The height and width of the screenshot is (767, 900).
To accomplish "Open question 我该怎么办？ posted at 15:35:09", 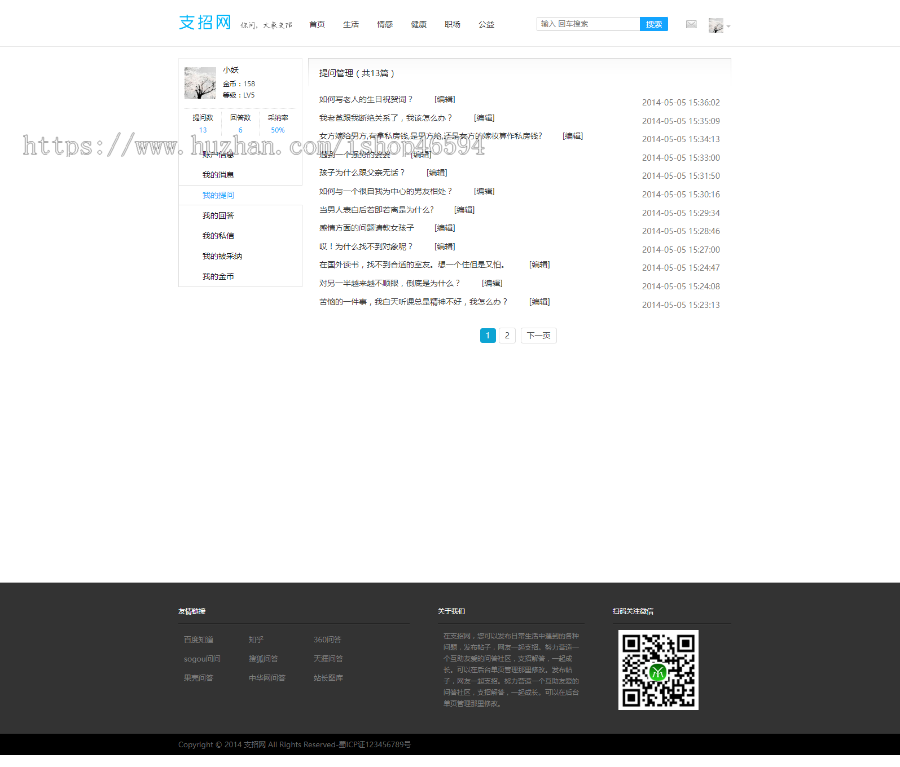I will (385, 118).
